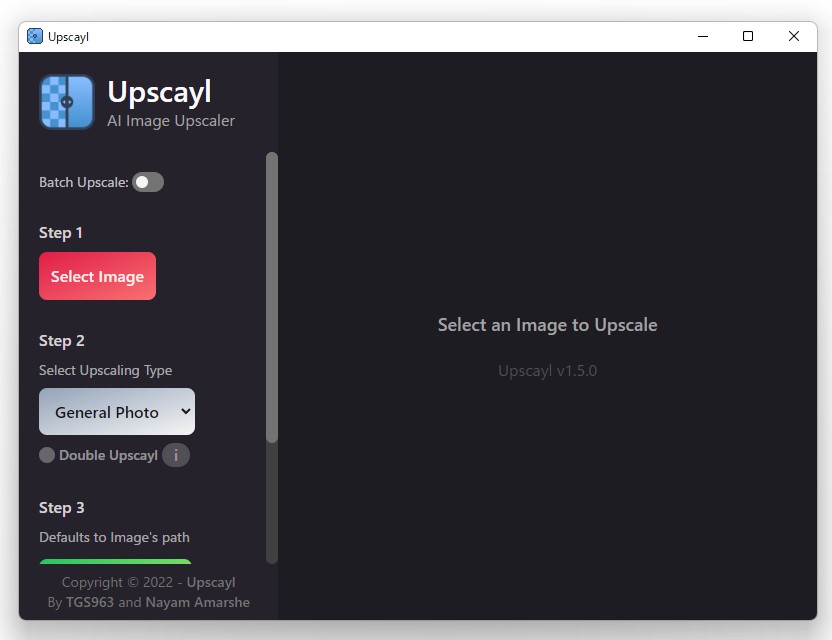The width and height of the screenshot is (832, 640).
Task: Minimize the Upscayl window
Action: point(702,36)
